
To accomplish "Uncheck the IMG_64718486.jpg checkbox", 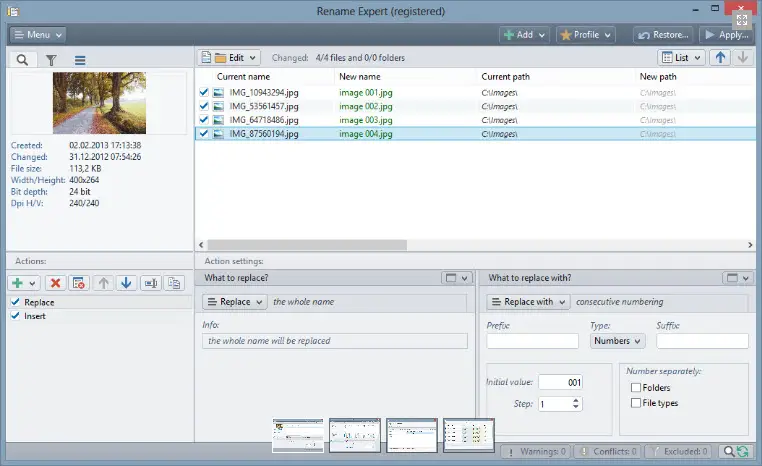I will click(204, 119).
